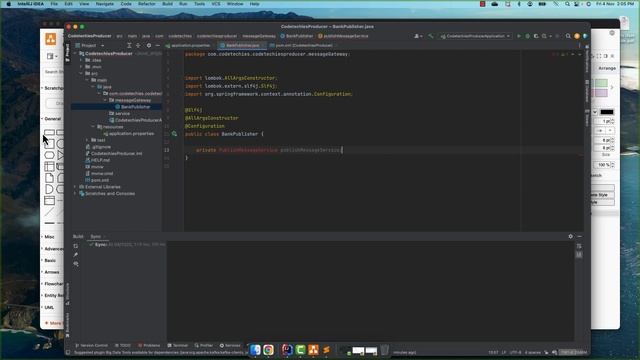The height and width of the screenshot is (360, 640).
Task: Click IntelliJ IDEA icon in the Dock
Action: [287, 350]
